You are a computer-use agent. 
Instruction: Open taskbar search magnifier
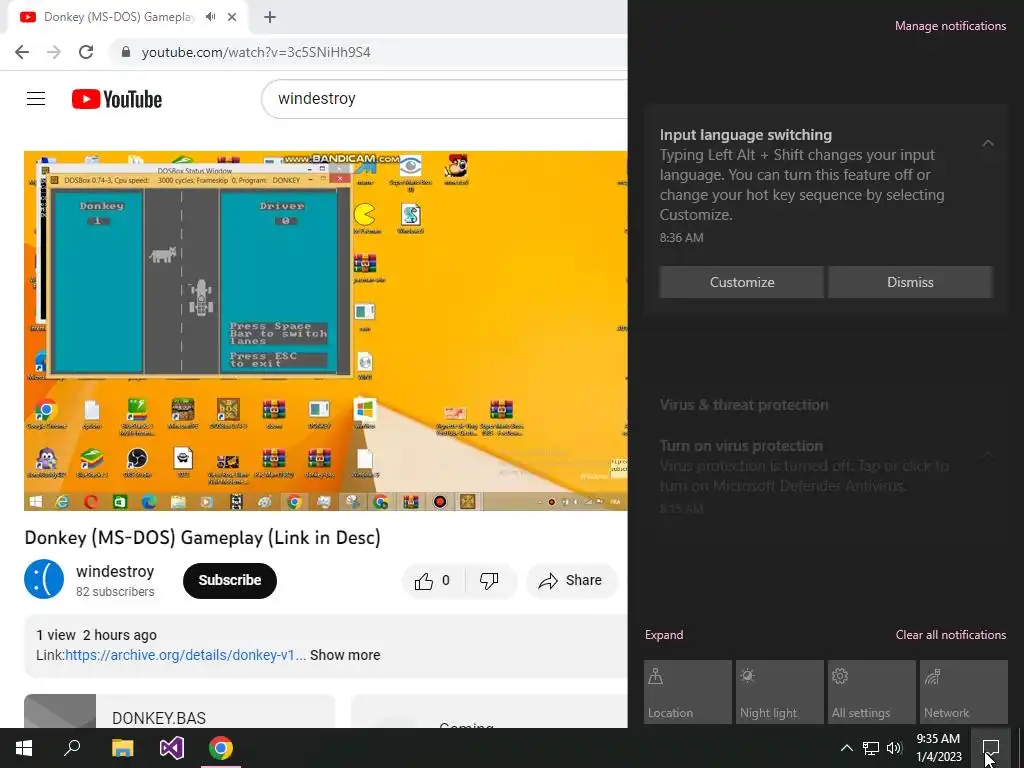(x=72, y=748)
